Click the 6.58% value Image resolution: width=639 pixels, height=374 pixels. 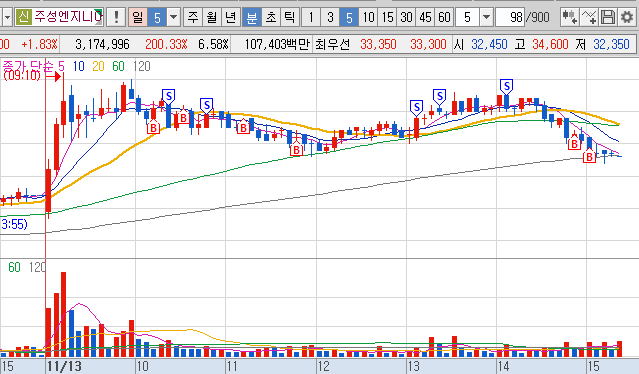pyautogui.click(x=214, y=44)
